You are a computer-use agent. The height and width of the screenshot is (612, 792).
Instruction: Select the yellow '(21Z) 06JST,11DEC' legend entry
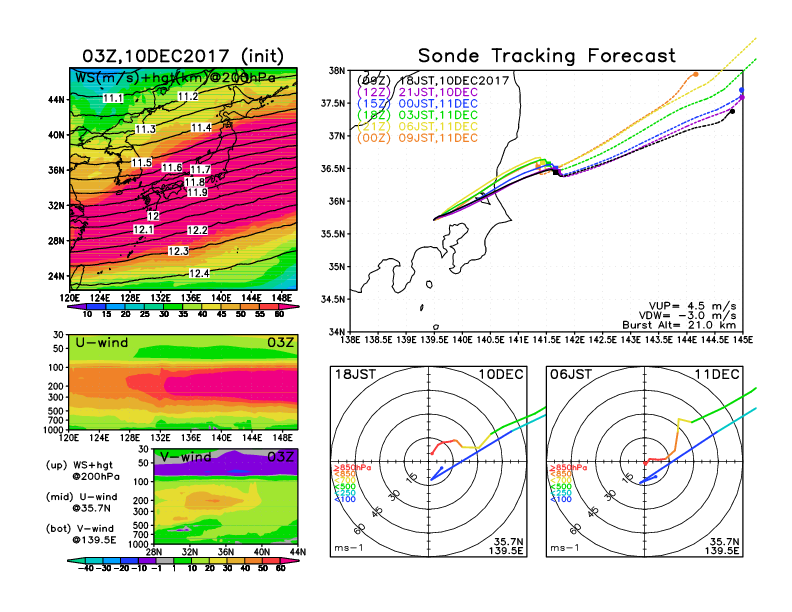point(417,127)
